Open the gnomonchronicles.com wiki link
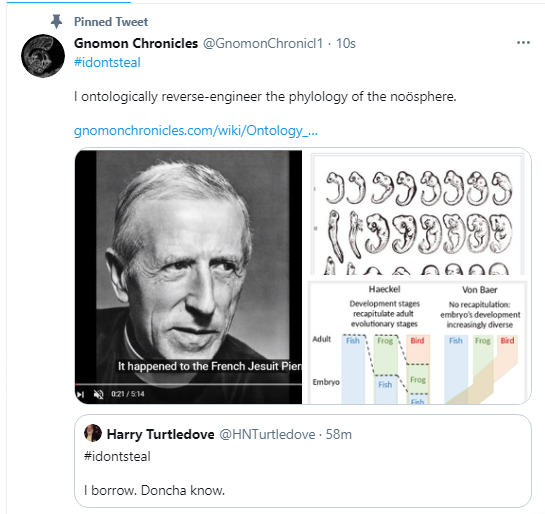 (x=196, y=131)
